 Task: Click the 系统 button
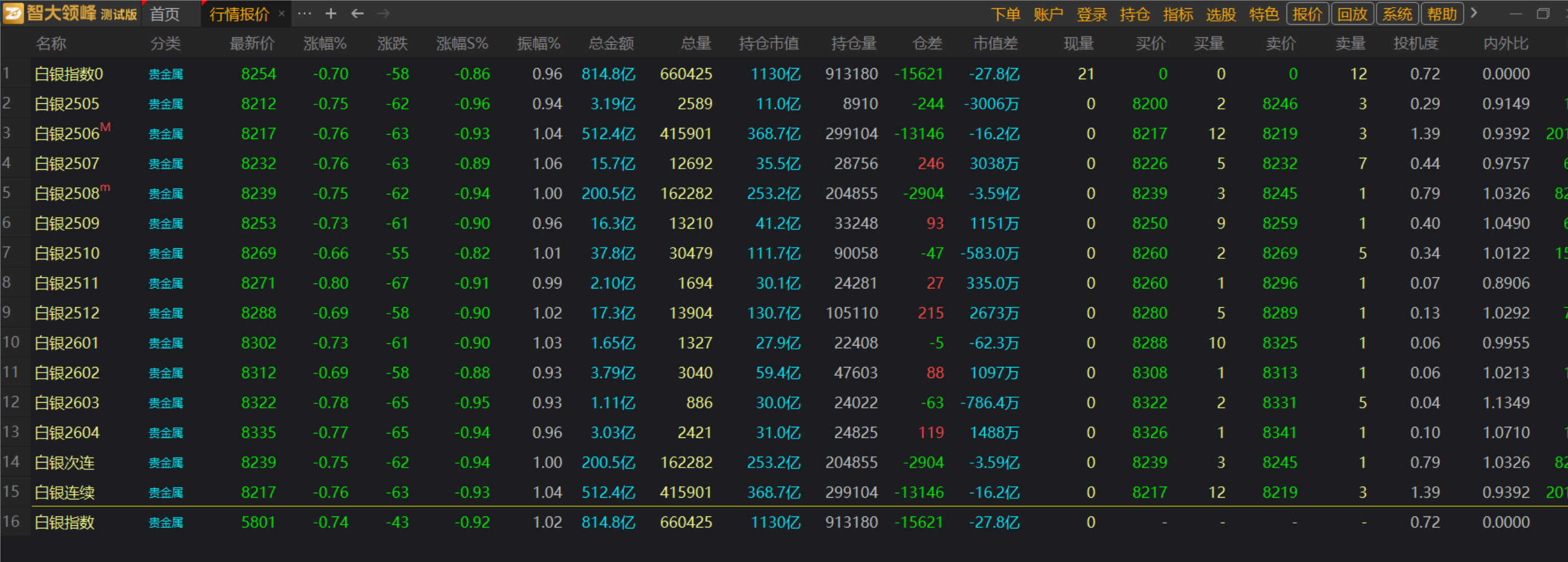coord(1397,14)
